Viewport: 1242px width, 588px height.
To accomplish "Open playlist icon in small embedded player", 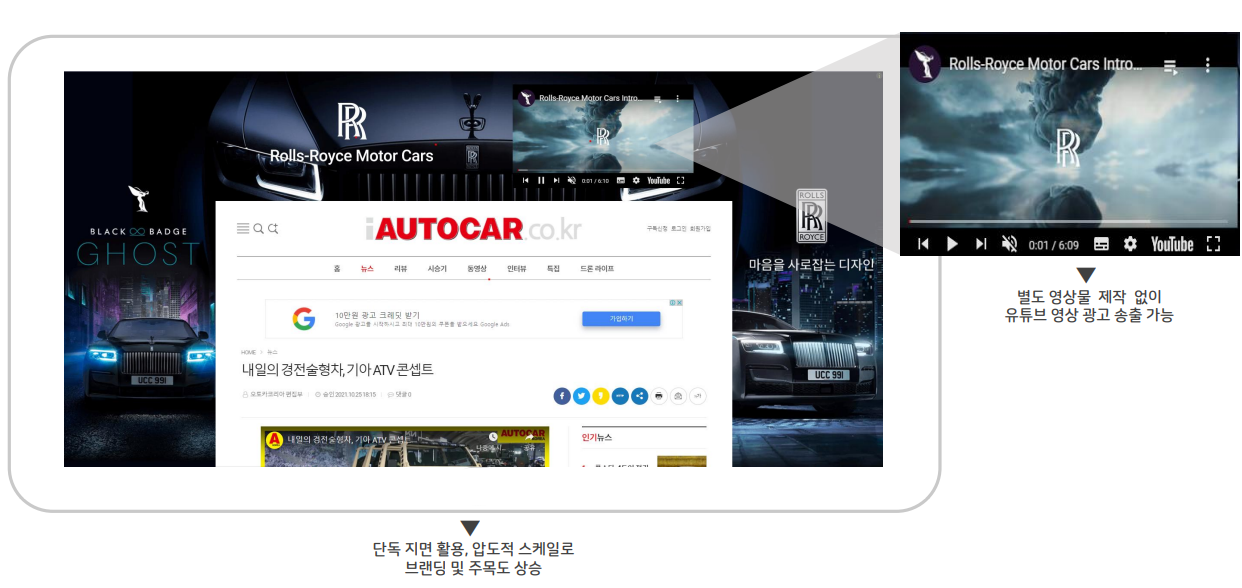I will 656,99.
